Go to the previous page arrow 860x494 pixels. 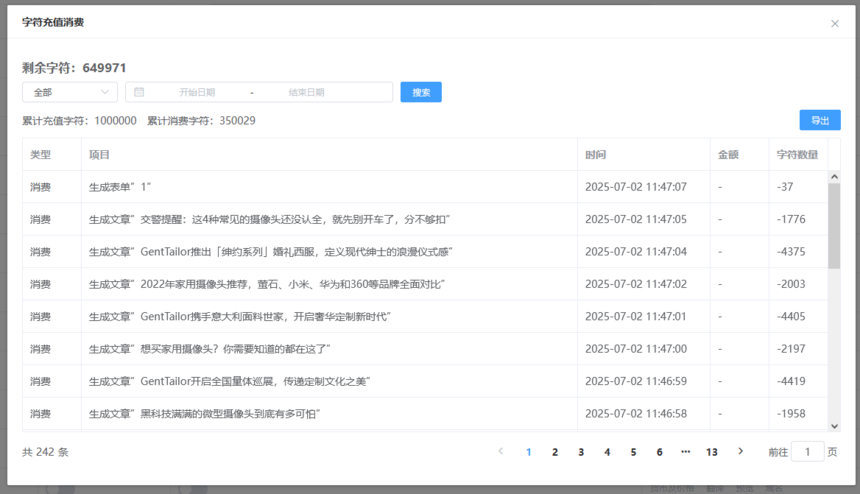(x=501, y=451)
